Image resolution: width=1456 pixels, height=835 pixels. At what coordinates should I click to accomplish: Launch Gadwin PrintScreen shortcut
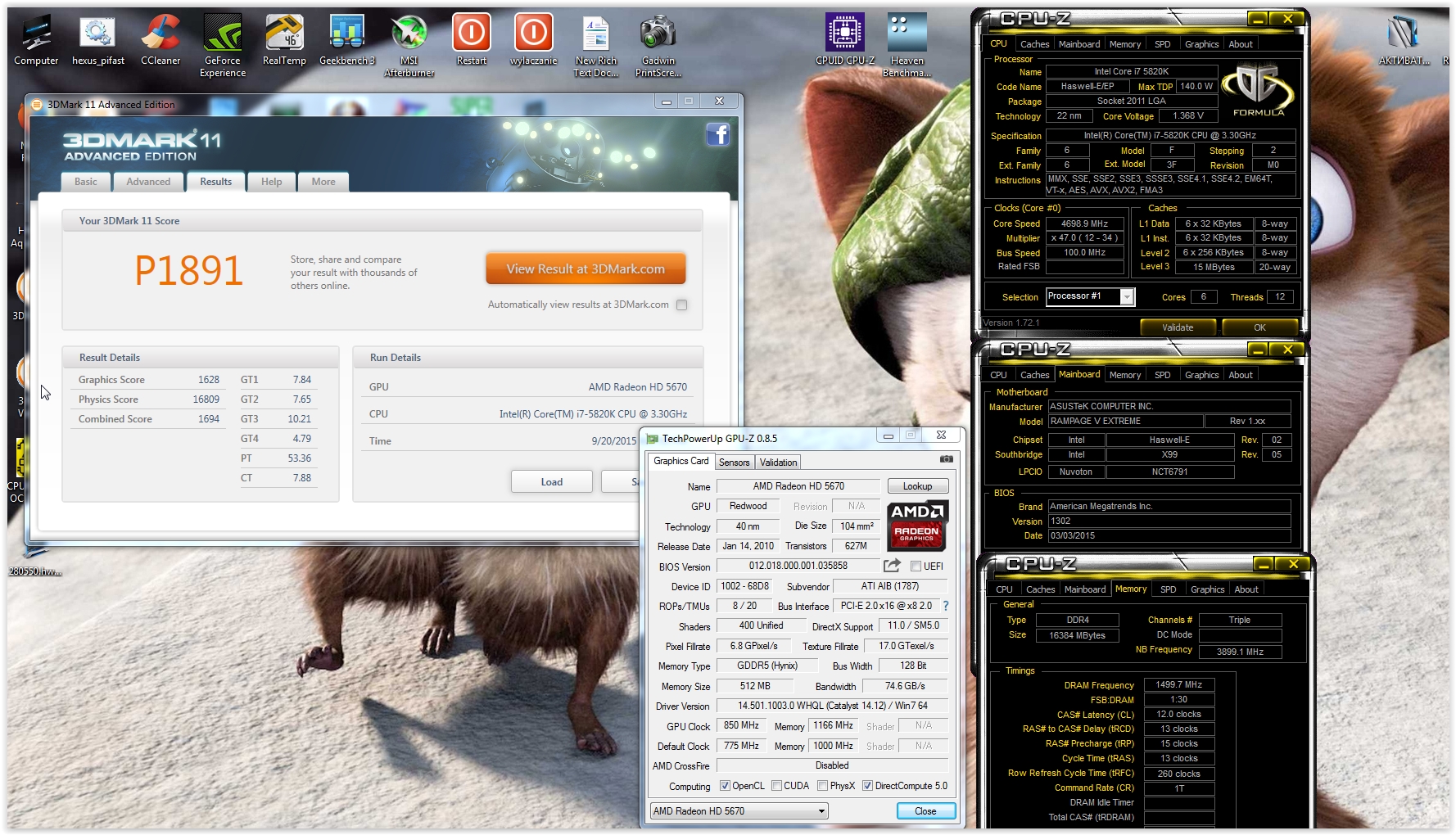point(658,46)
